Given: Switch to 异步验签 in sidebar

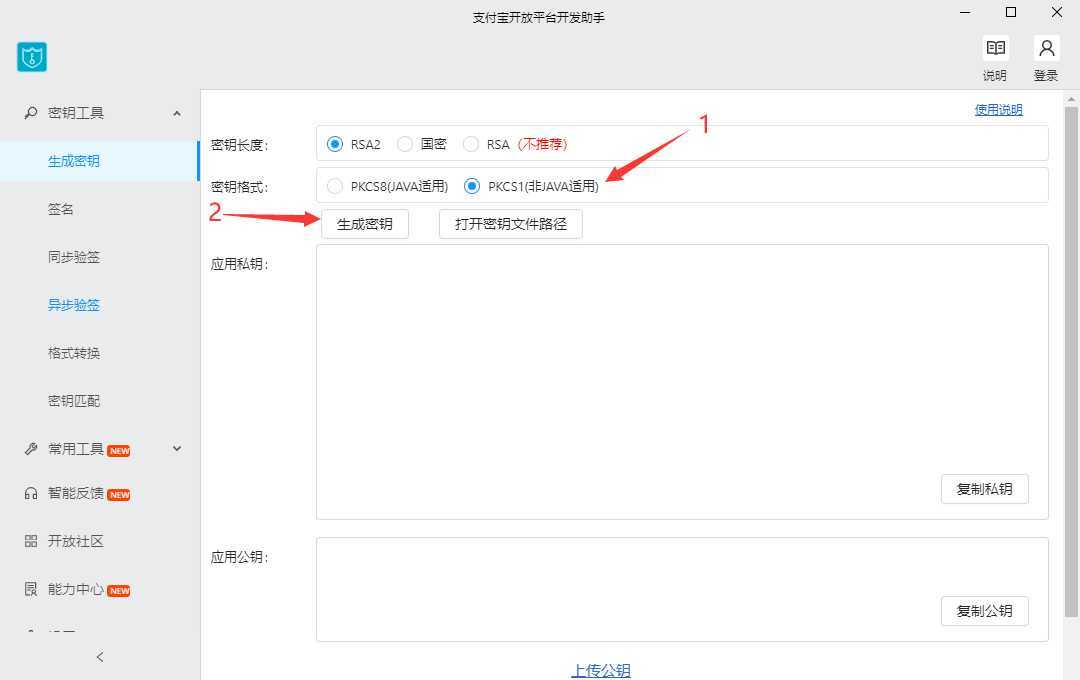Looking at the screenshot, I should coord(73,304).
